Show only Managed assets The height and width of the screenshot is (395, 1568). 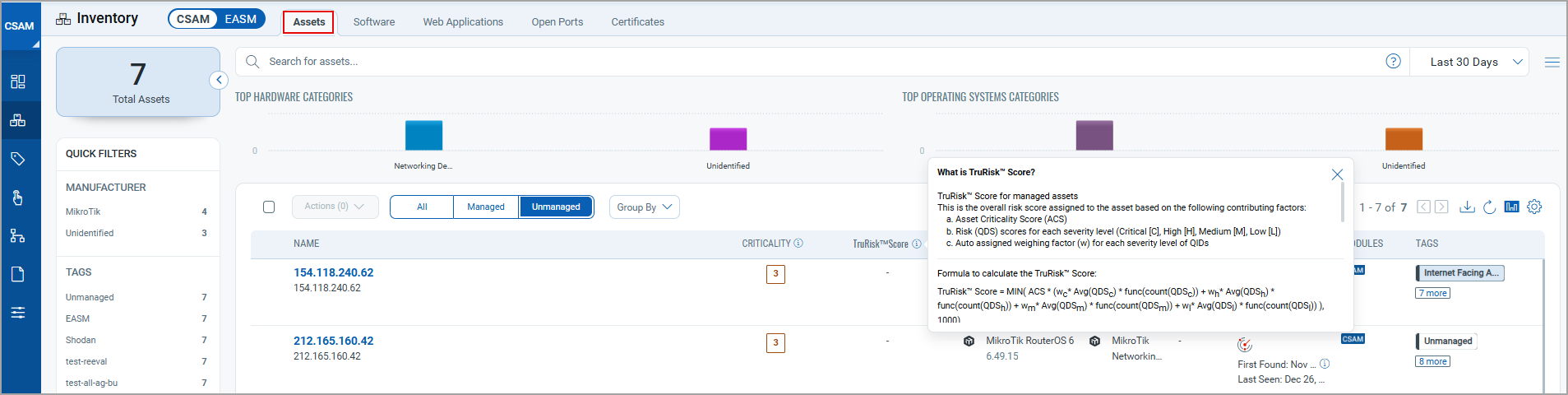point(486,207)
